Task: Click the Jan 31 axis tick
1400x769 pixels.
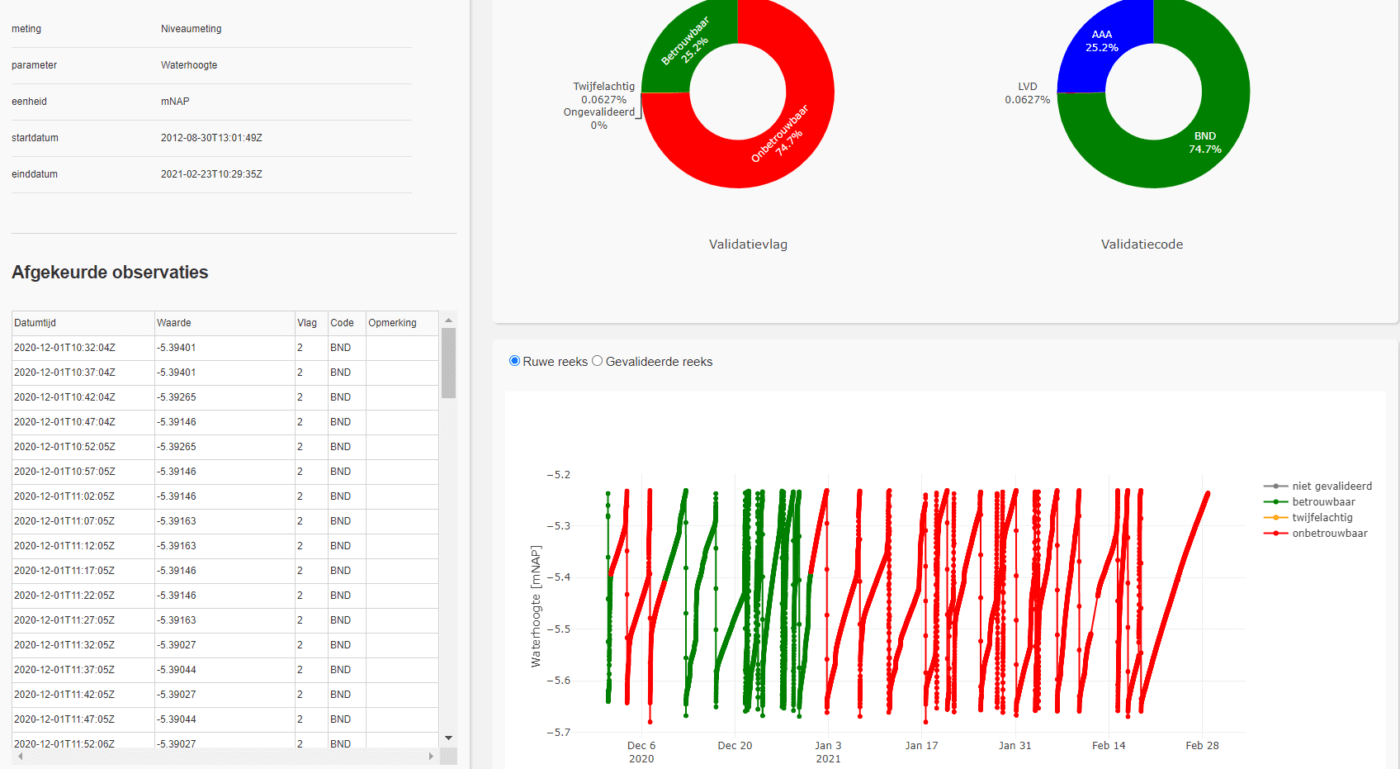Action: click(1014, 746)
